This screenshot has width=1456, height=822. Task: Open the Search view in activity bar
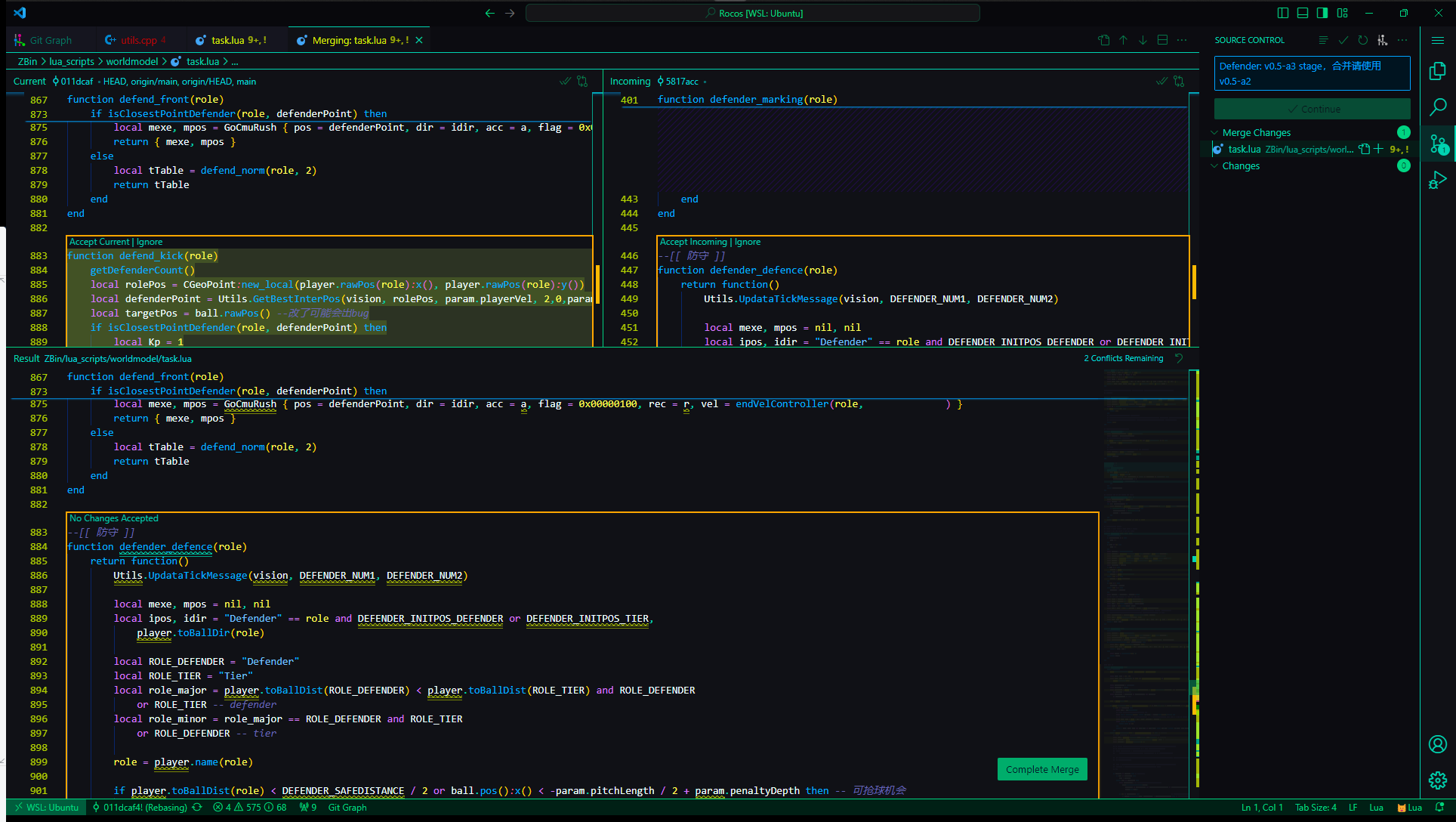tap(1437, 107)
